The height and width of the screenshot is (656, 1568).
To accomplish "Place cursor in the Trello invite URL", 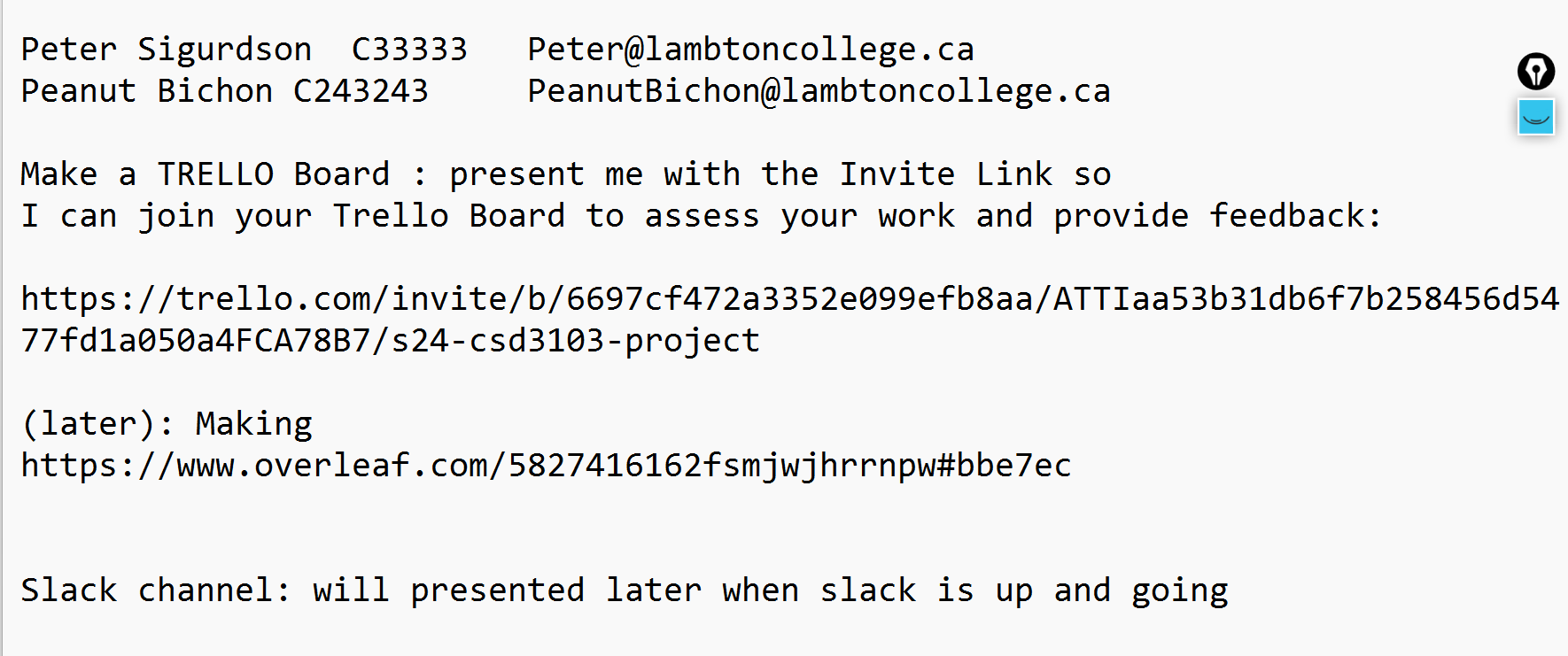I will [789, 320].
